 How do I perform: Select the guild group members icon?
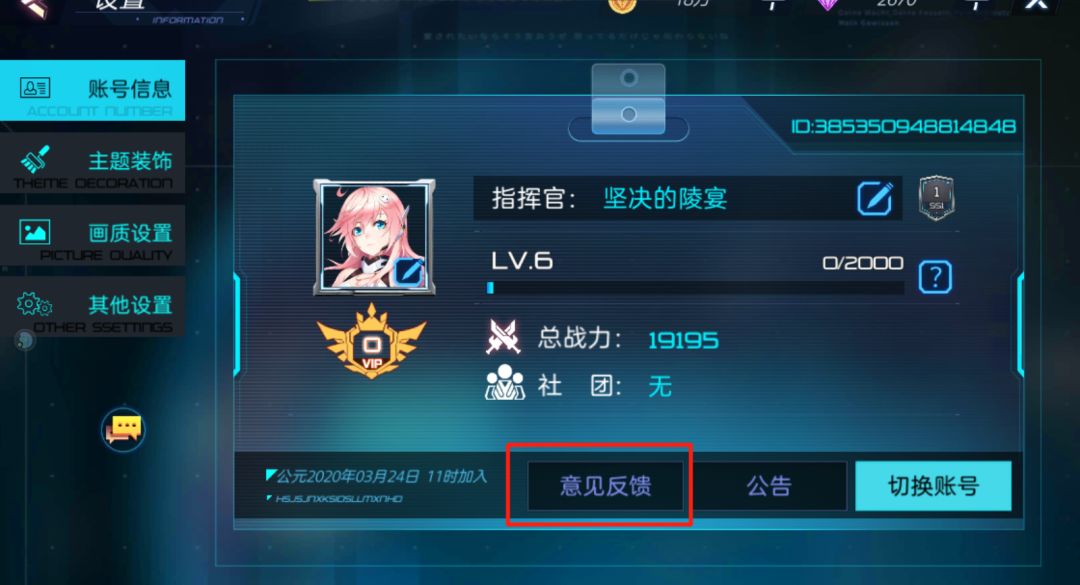point(505,382)
